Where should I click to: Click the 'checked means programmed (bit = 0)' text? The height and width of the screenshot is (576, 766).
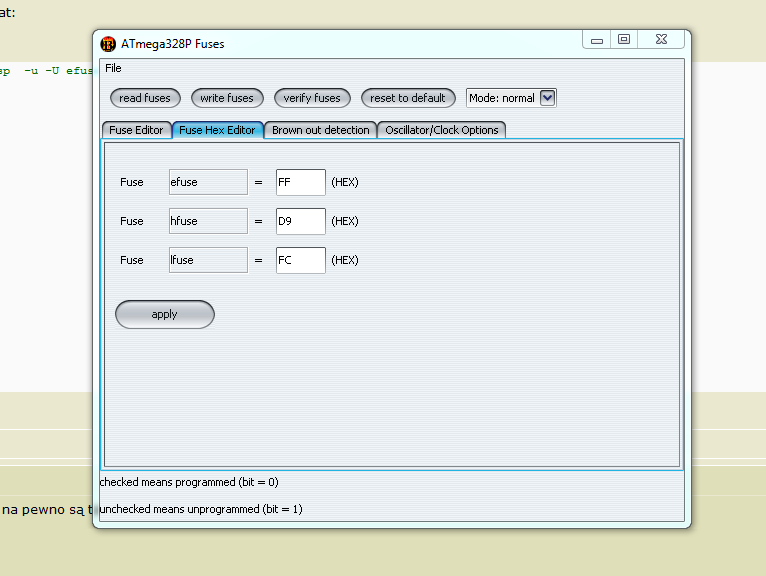(x=189, y=482)
